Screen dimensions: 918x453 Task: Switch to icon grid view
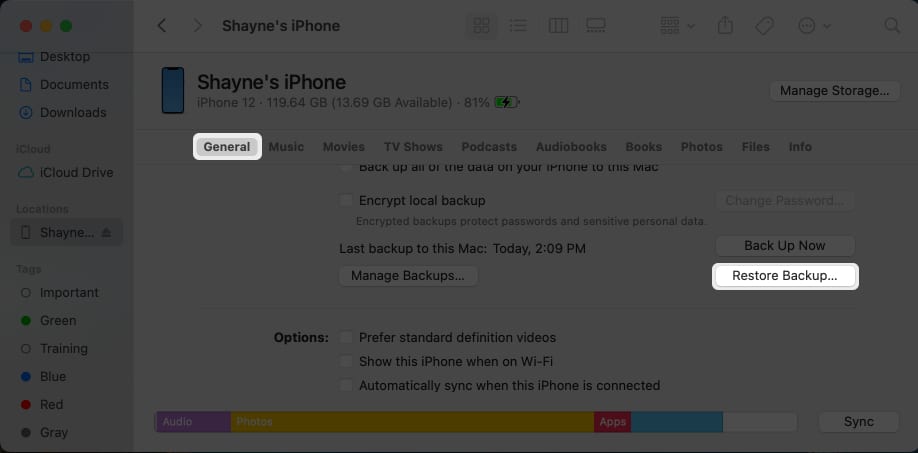pos(481,26)
